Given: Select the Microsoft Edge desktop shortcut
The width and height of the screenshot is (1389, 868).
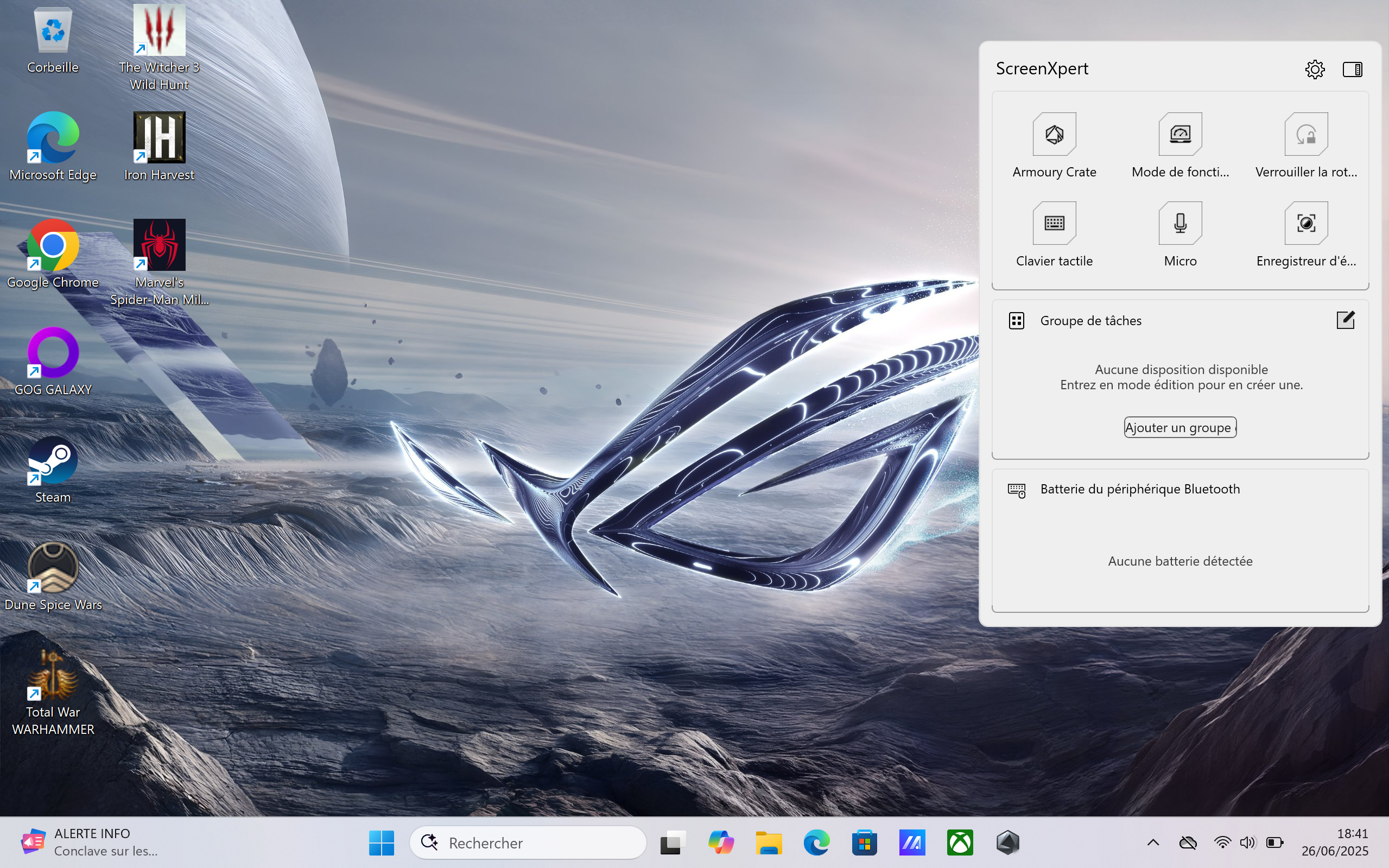Looking at the screenshot, I should tap(53, 147).
